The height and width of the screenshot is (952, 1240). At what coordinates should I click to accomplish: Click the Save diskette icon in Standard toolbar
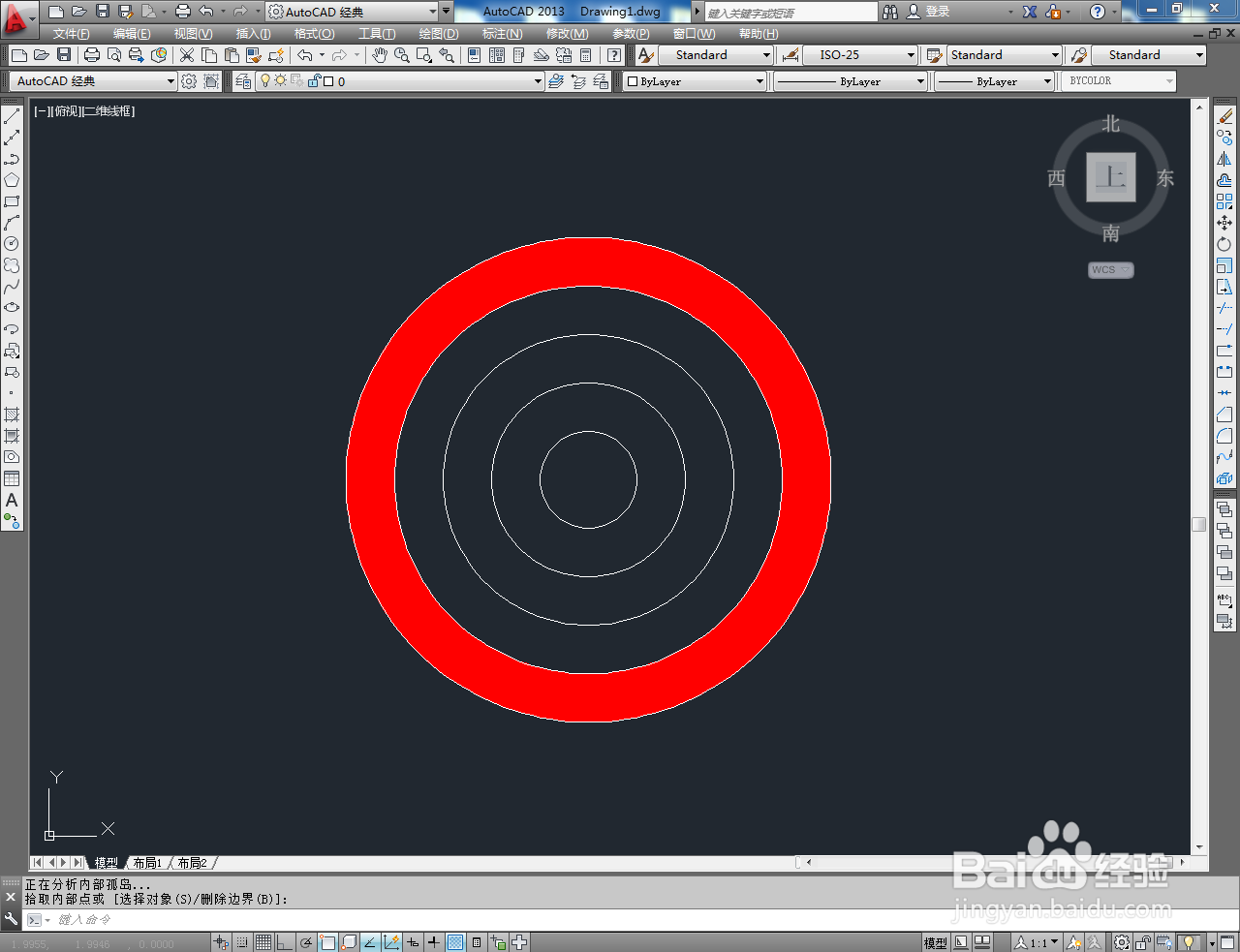pos(64,55)
